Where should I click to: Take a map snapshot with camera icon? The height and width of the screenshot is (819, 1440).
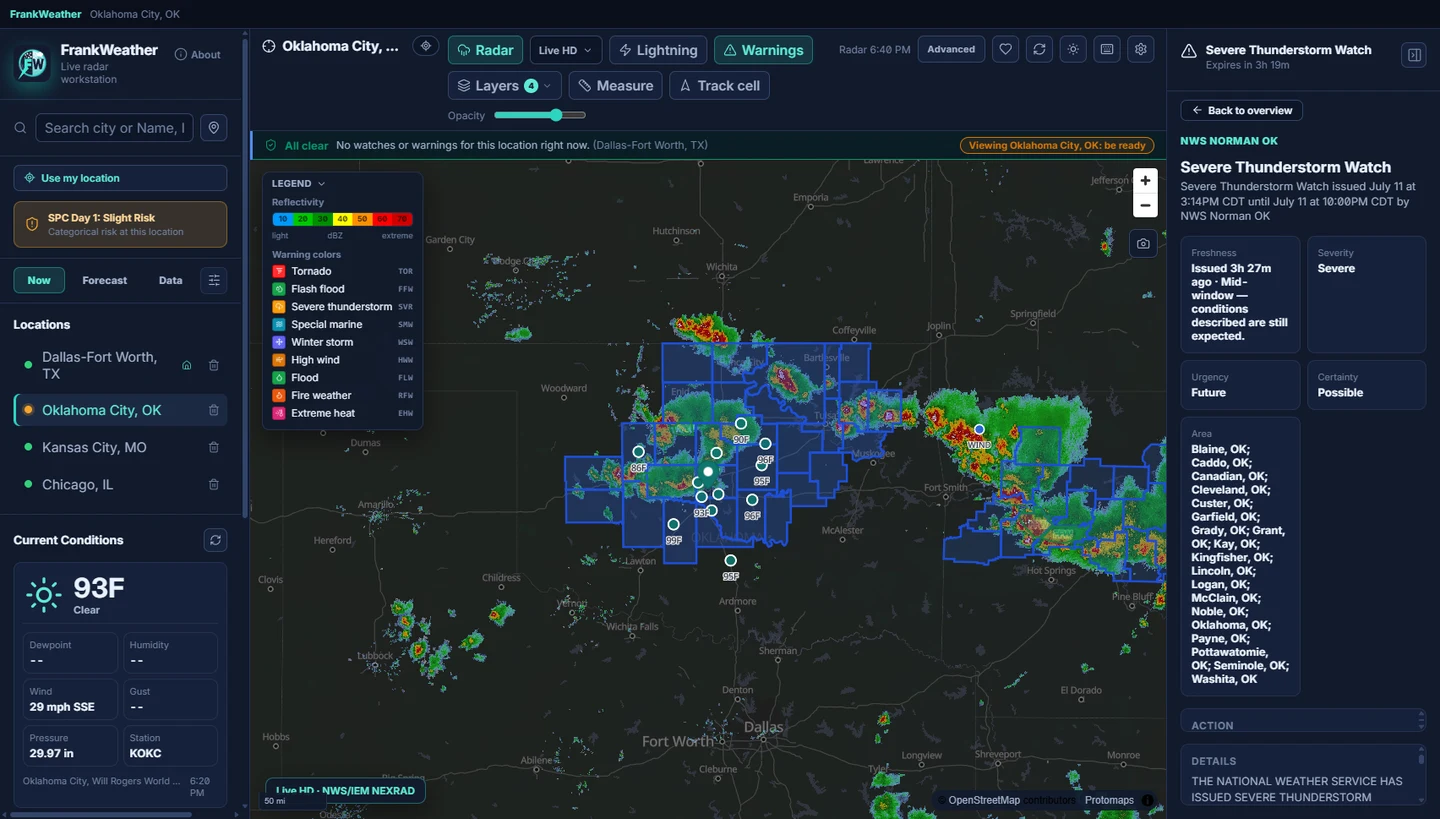(x=1143, y=244)
